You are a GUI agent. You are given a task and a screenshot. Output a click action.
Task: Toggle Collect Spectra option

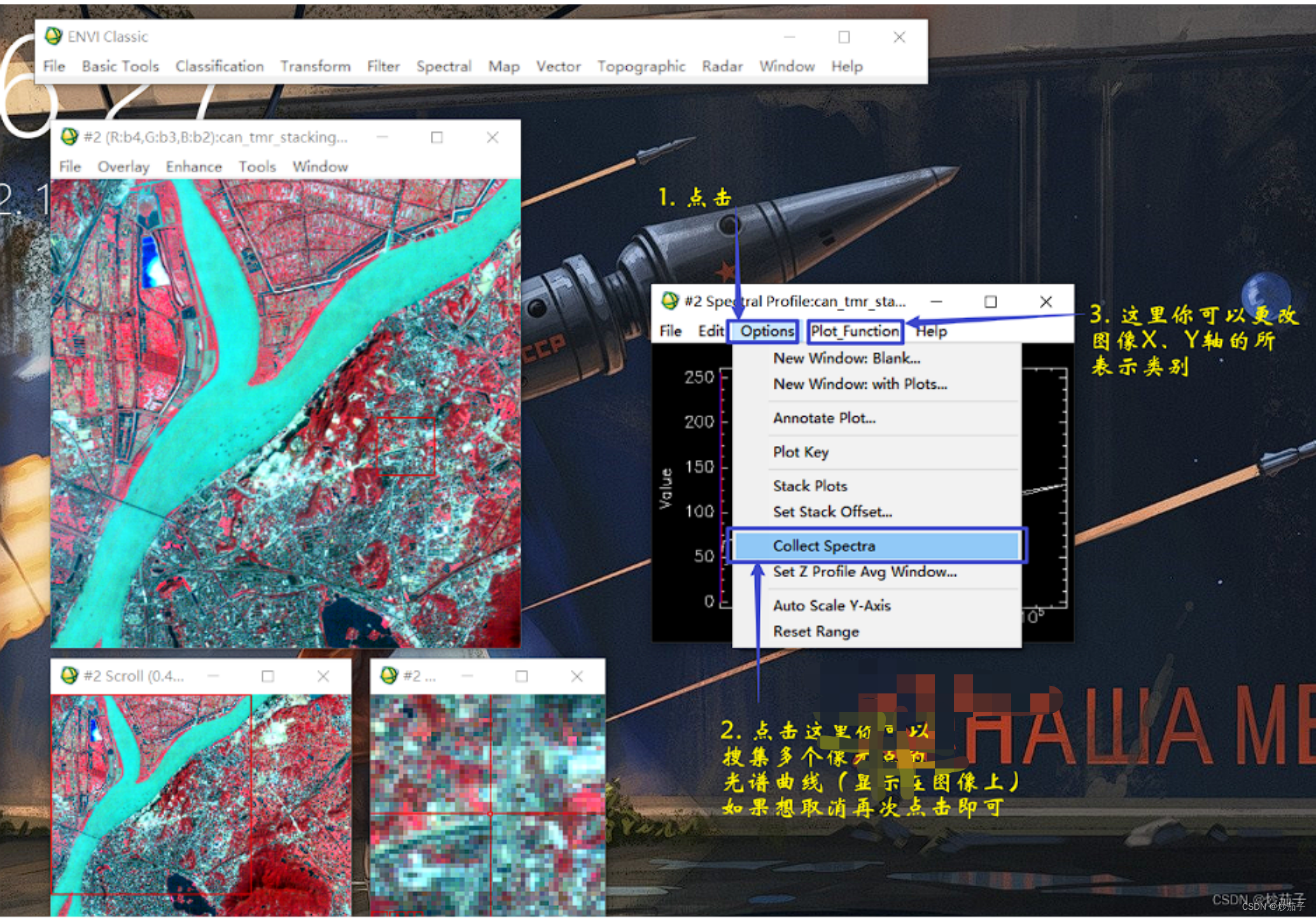coord(823,546)
